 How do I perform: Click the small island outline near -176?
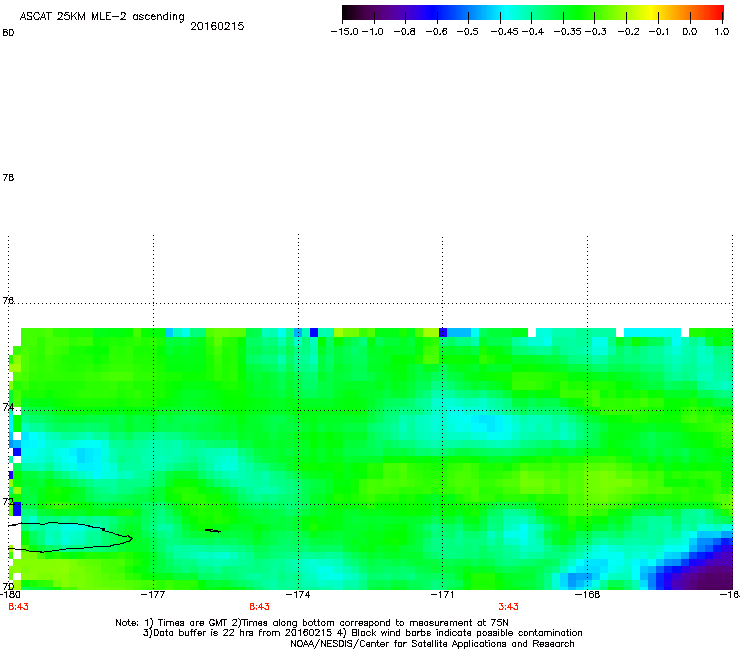[x=213, y=531]
